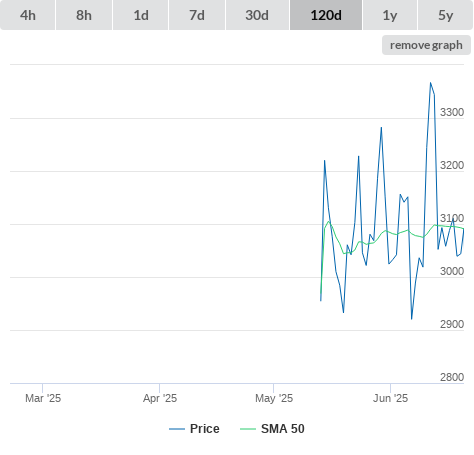Show the 1y price history
The width and height of the screenshot is (474, 455).
[x=390, y=15]
